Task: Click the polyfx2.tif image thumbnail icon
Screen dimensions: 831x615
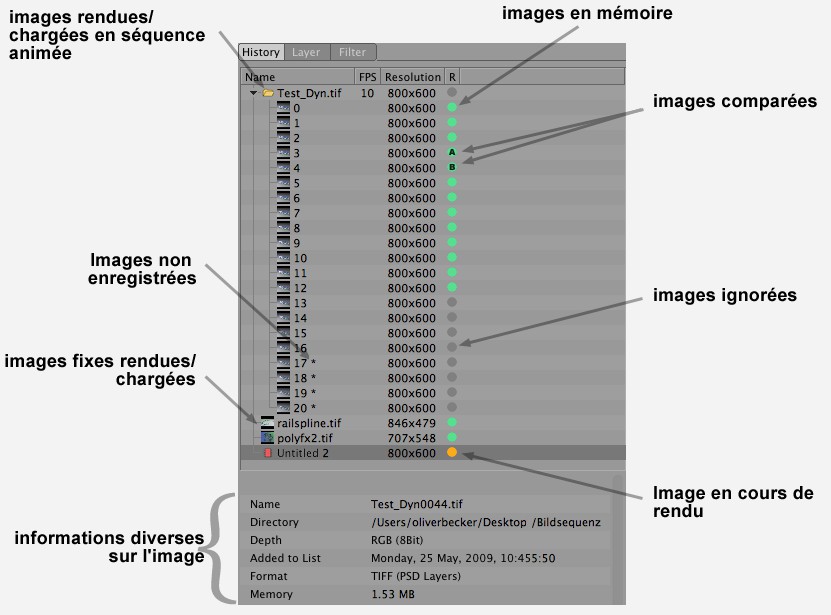Action: click(x=267, y=438)
